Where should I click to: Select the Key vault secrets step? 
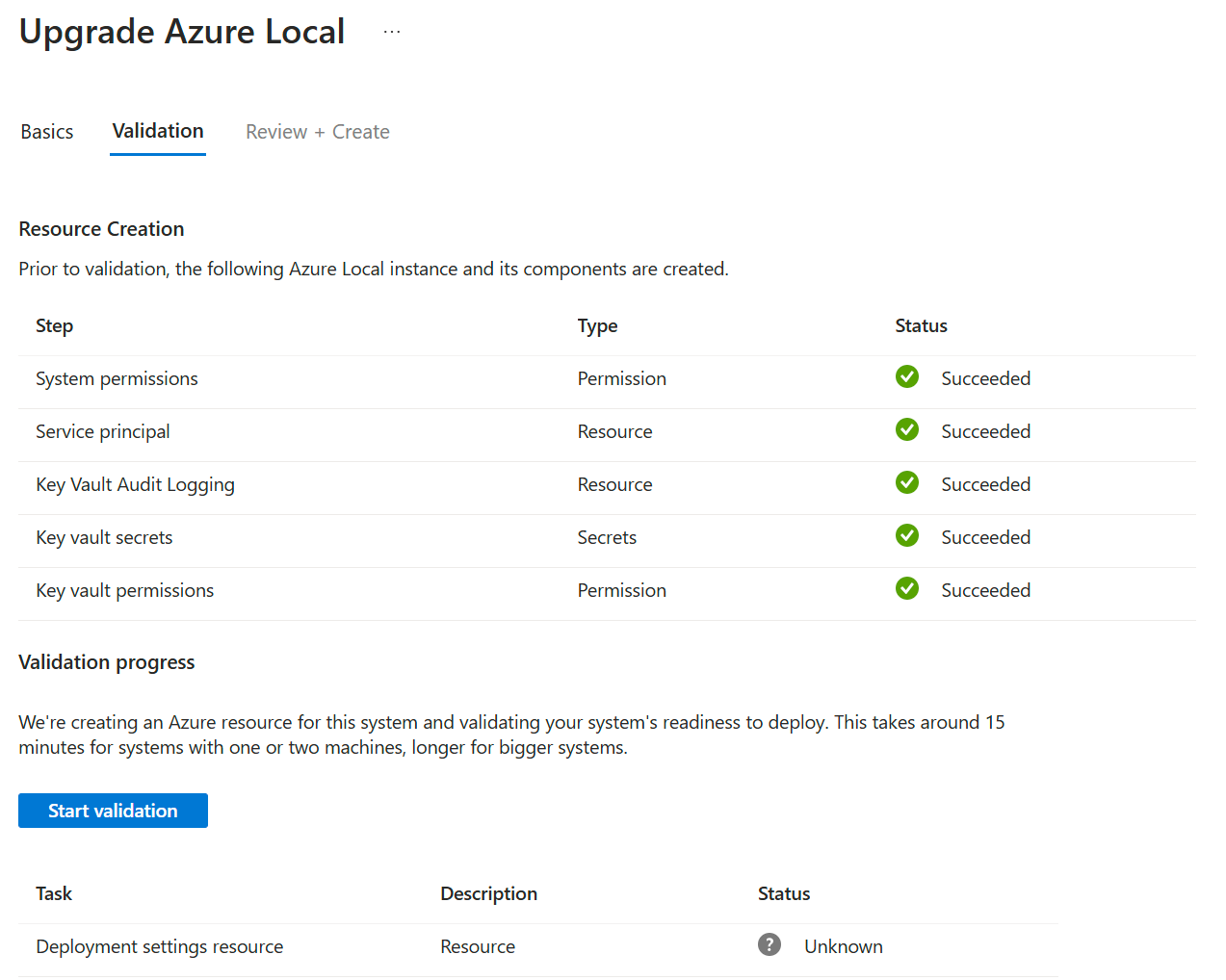[104, 538]
